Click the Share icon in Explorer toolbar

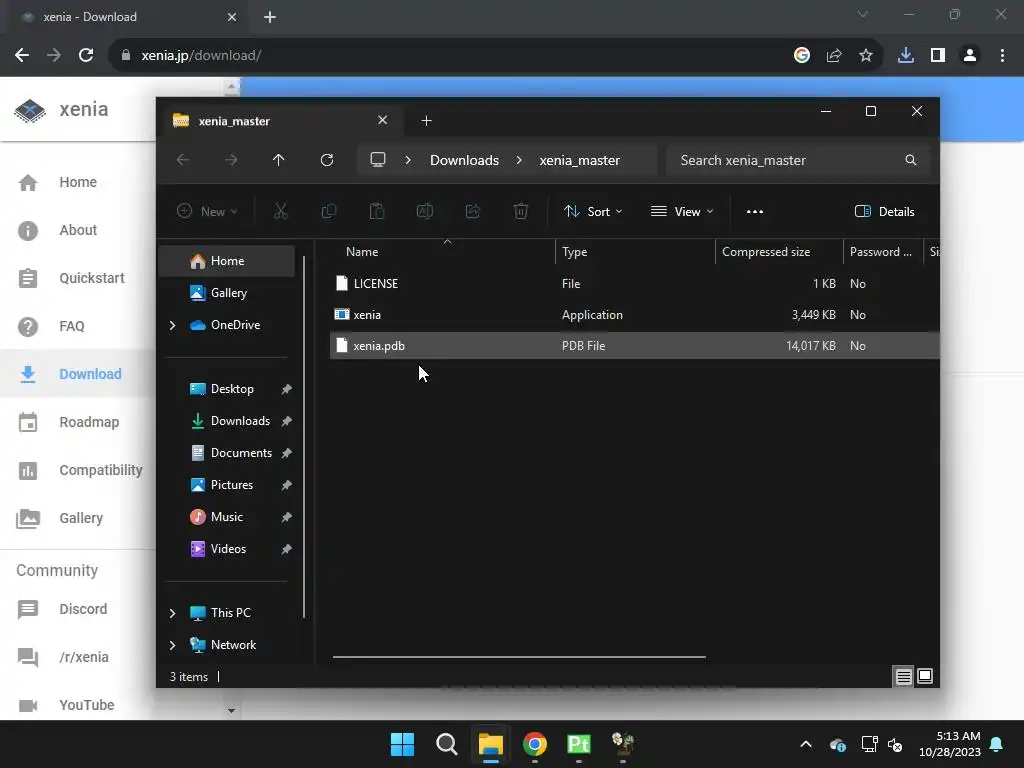click(473, 211)
